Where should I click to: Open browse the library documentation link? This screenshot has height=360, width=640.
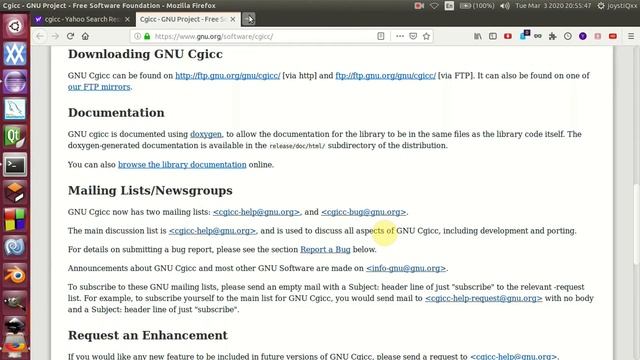click(182, 164)
